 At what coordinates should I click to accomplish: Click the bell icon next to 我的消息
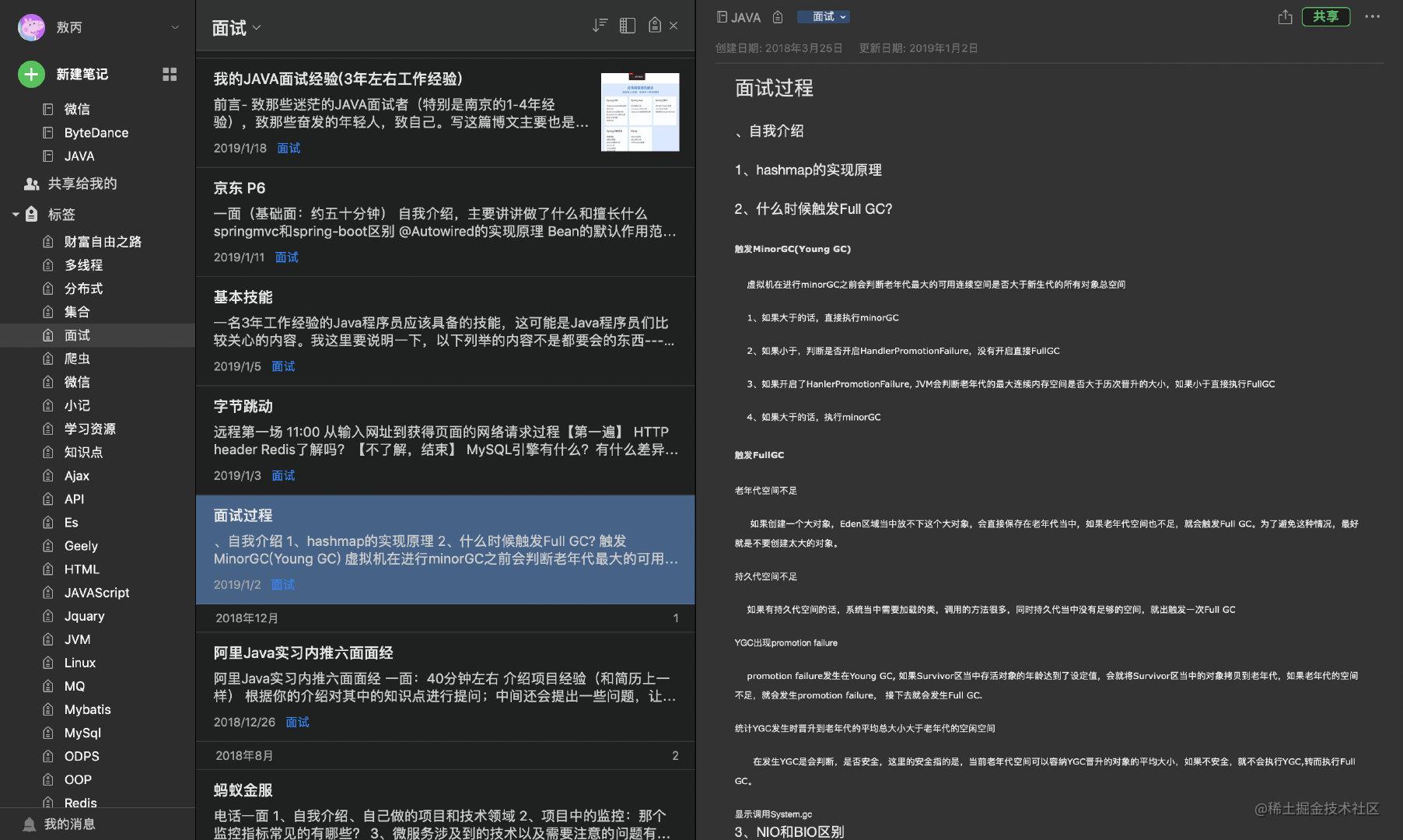point(30,824)
